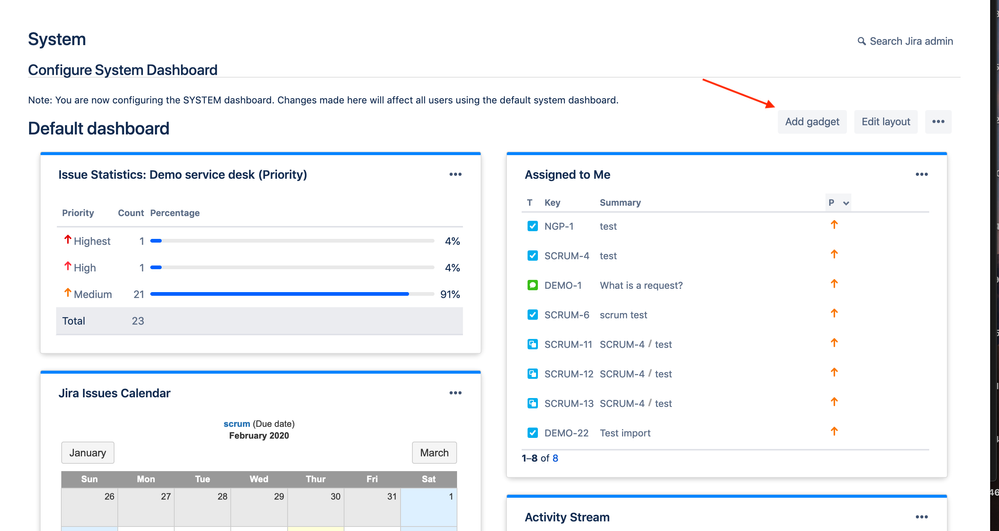999x531 pixels.
Task: Open the scrum project link in calendar
Action: point(236,423)
